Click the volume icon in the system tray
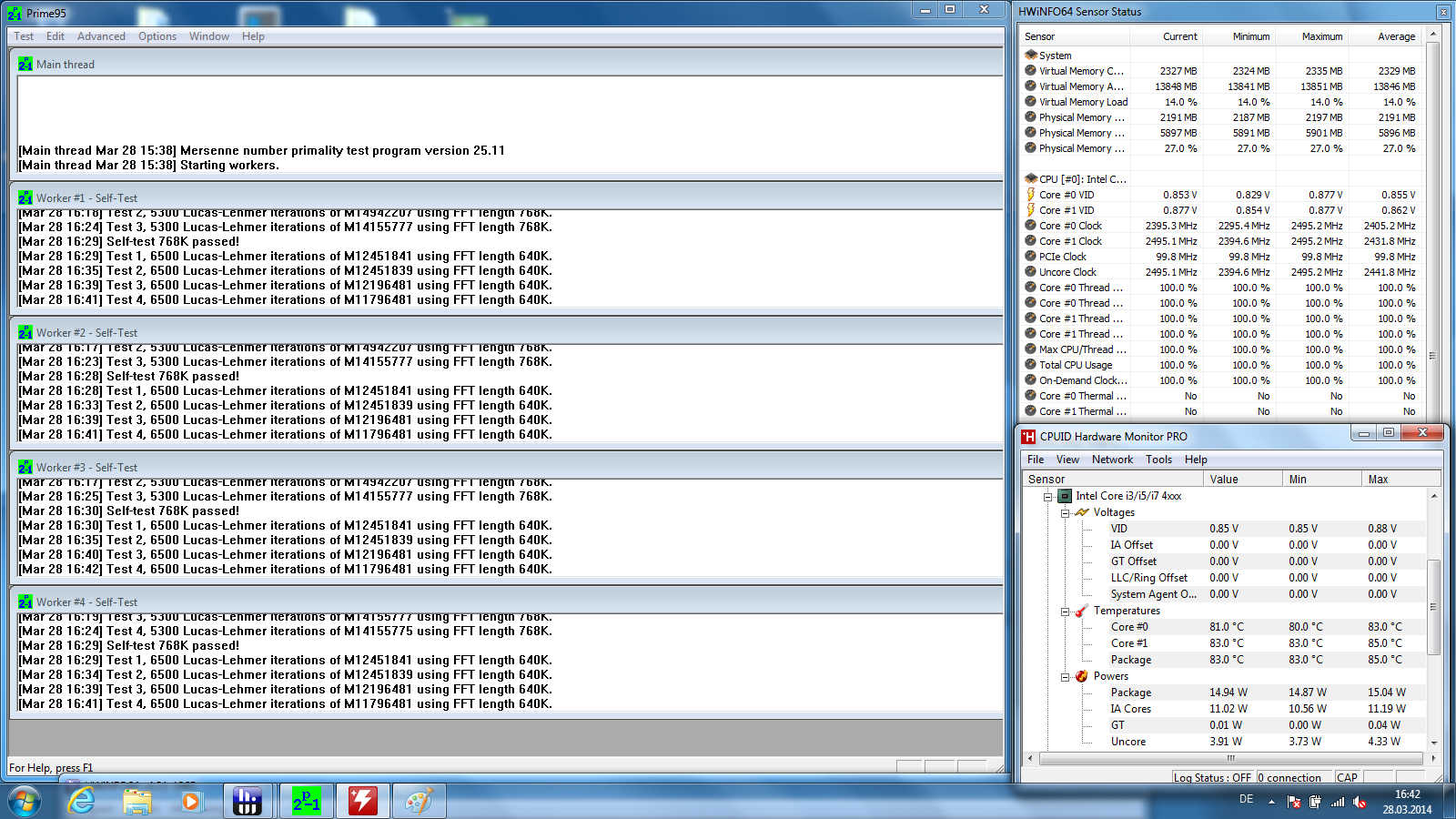The image size is (1456, 819). 1360,802
